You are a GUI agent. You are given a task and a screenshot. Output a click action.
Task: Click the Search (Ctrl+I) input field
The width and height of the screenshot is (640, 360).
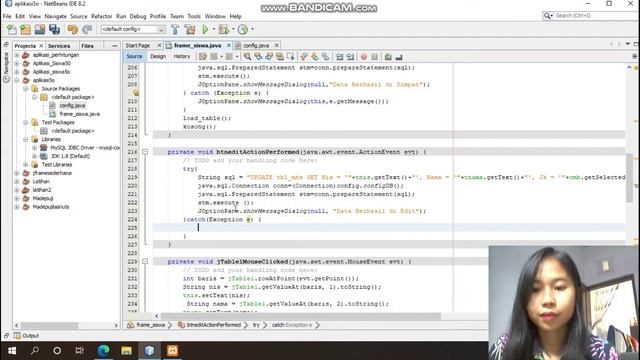(592, 16)
